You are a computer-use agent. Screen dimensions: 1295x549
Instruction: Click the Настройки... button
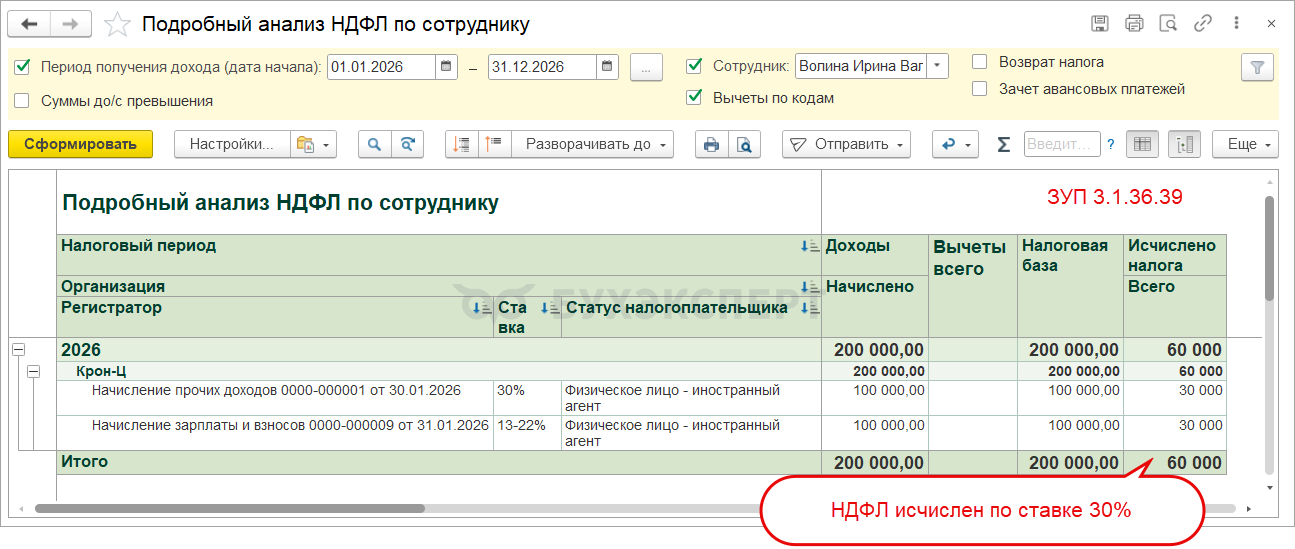pyautogui.click(x=232, y=145)
